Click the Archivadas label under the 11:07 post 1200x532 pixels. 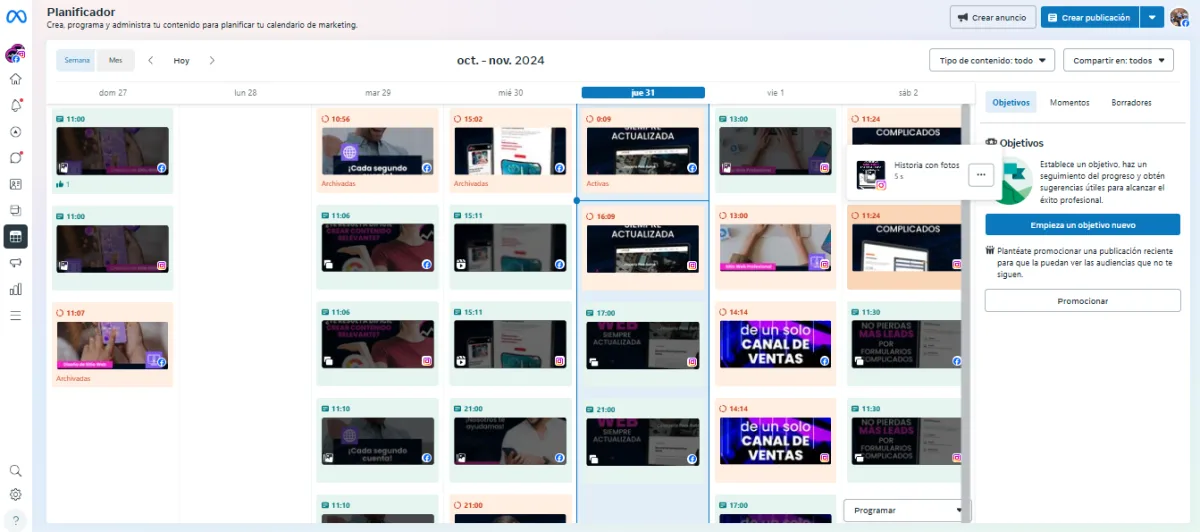click(x=73, y=378)
